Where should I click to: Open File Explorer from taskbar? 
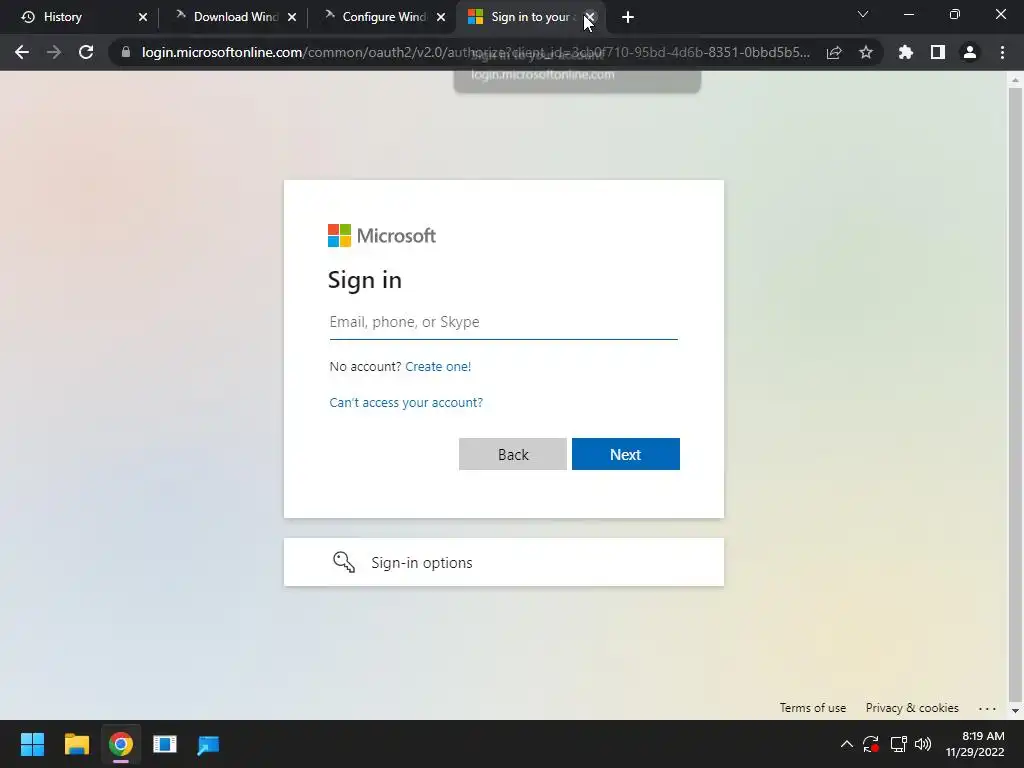[x=76, y=744]
